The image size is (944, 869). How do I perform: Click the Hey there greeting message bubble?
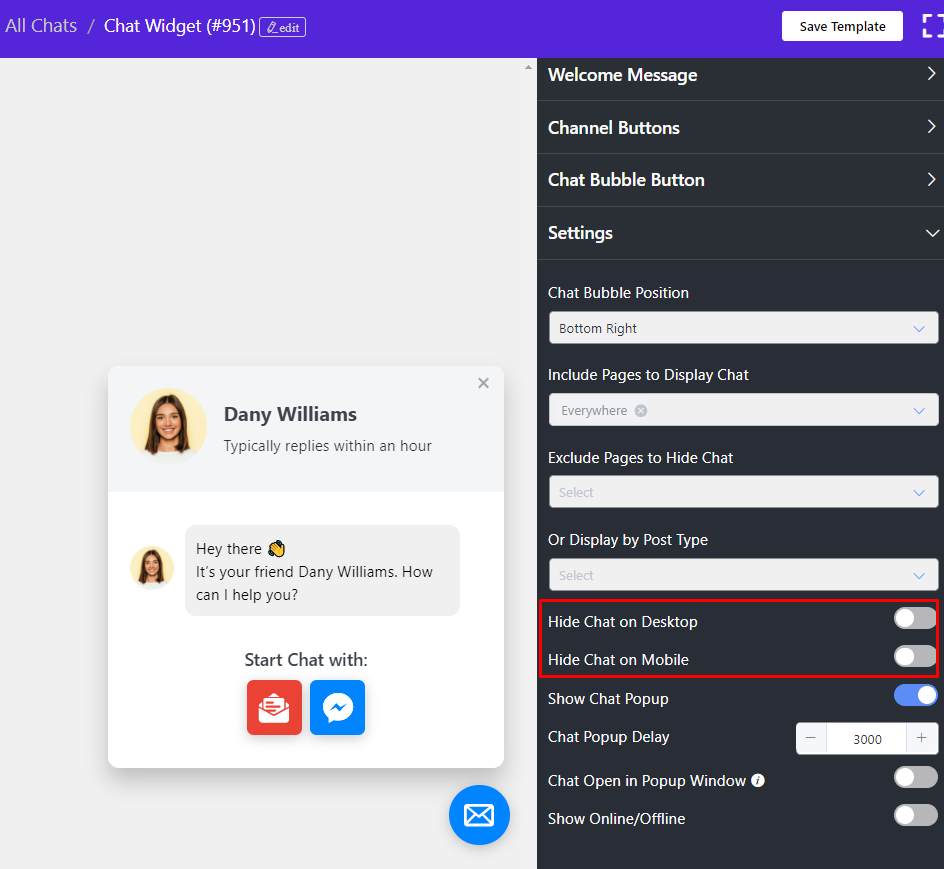point(323,570)
